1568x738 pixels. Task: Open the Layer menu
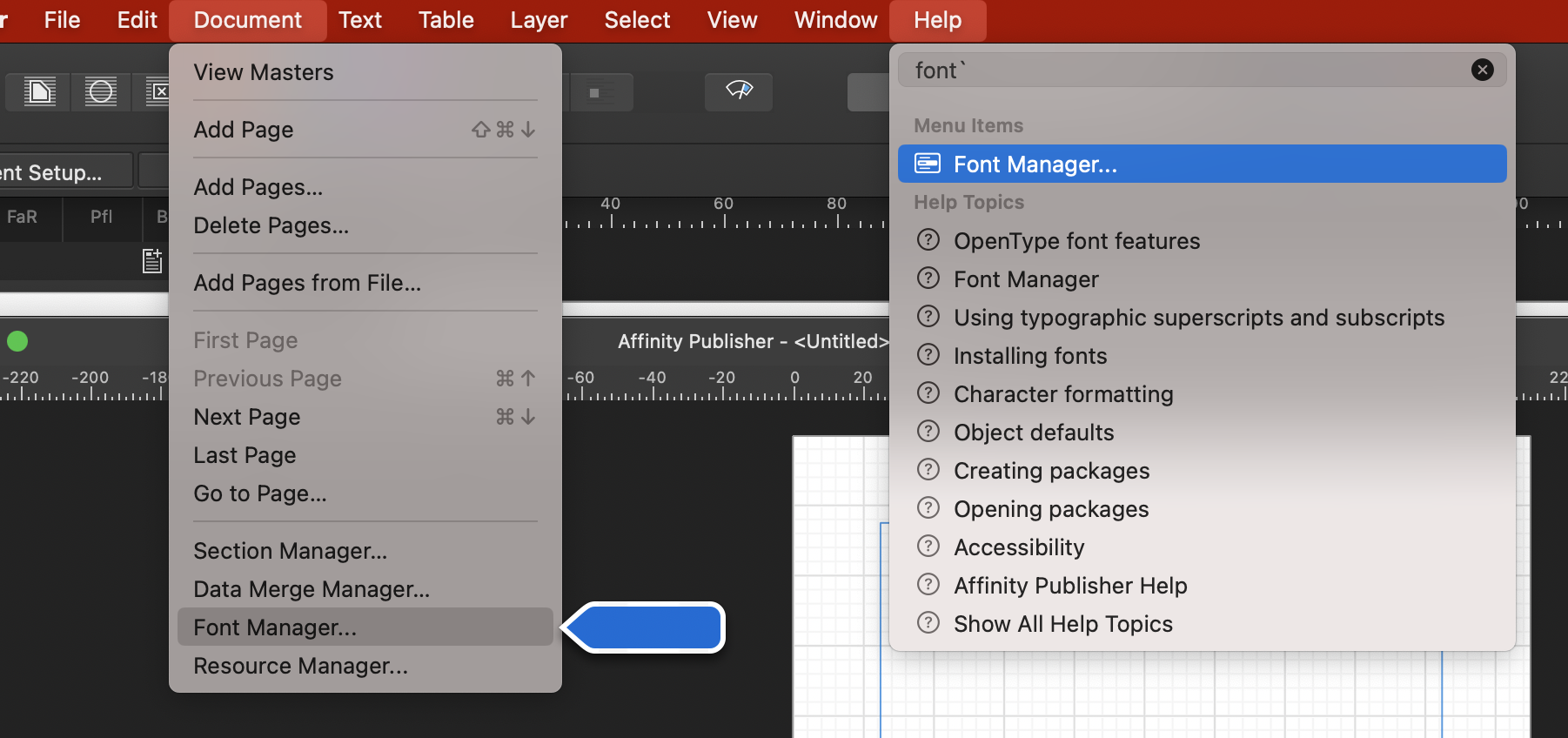click(539, 20)
